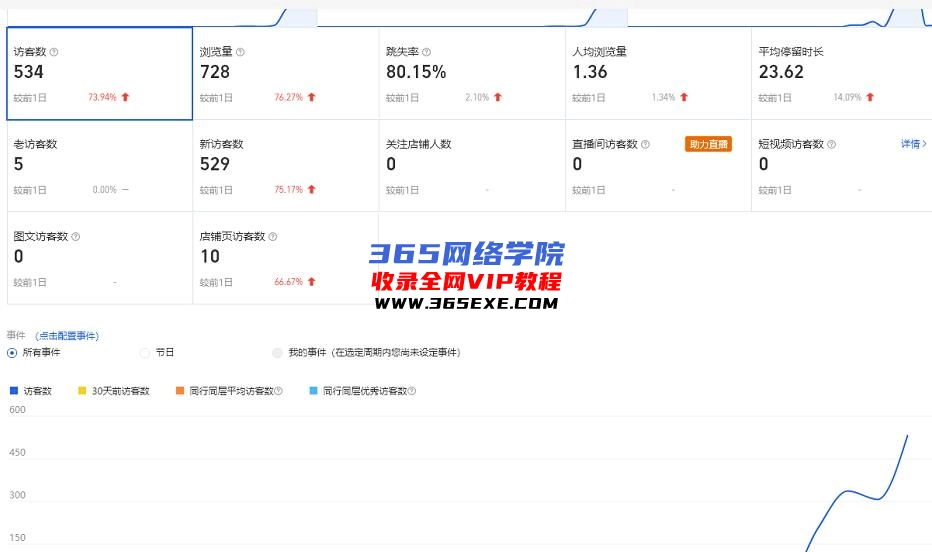Select the 所有事件 radio button

point(12,352)
